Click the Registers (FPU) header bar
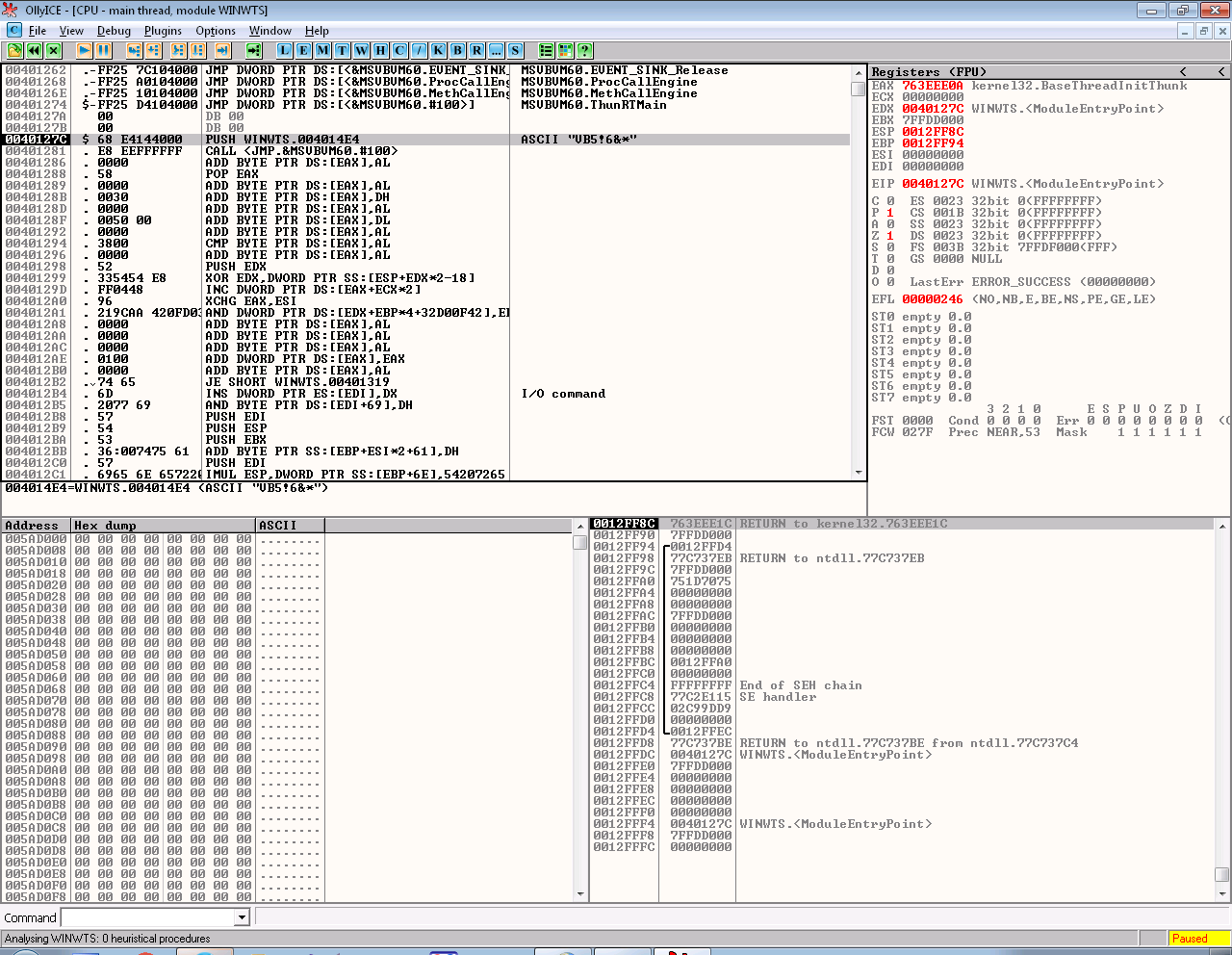Image resolution: width=1232 pixels, height=955 pixels. click(x=1011, y=72)
